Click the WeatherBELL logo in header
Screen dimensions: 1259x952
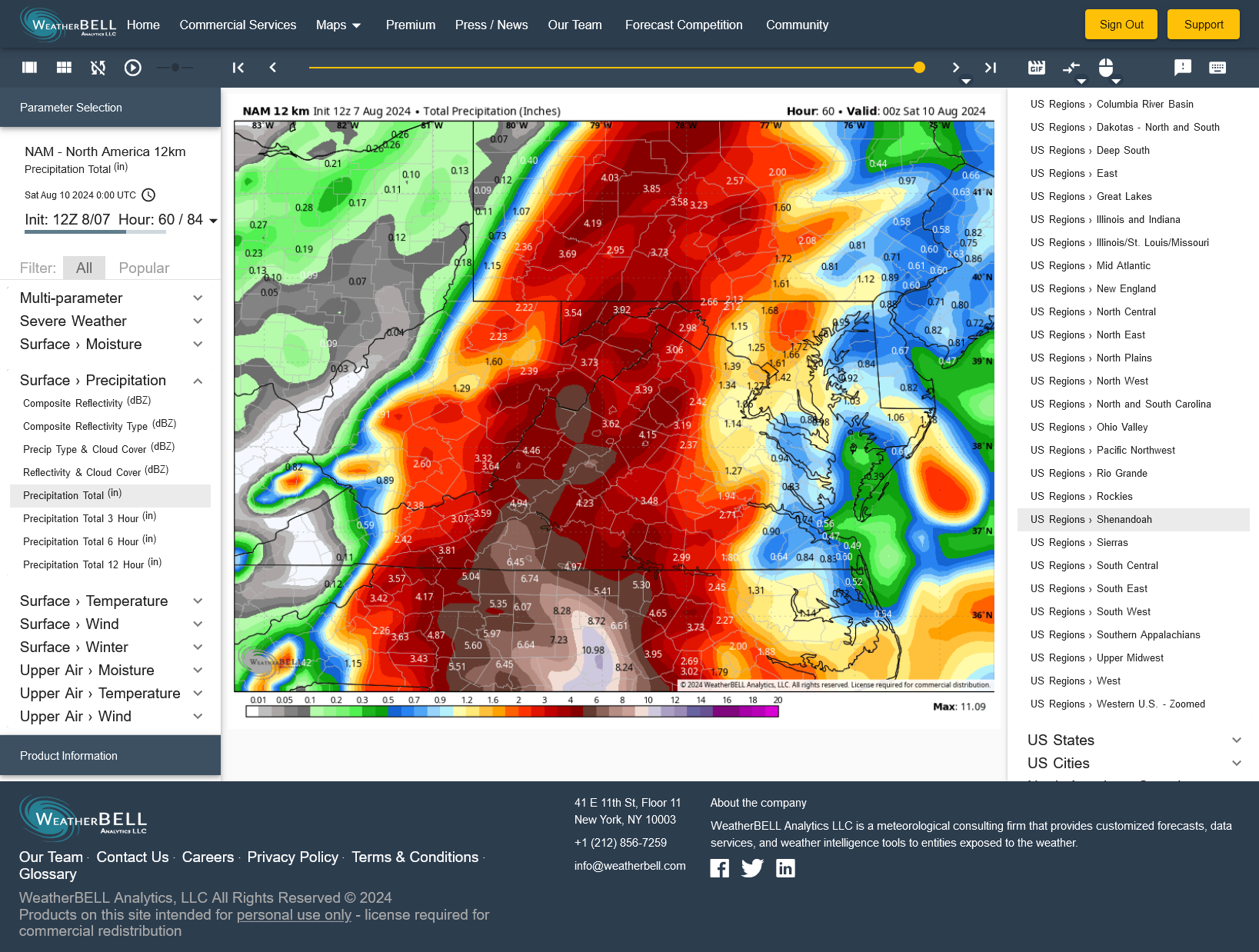[x=68, y=25]
